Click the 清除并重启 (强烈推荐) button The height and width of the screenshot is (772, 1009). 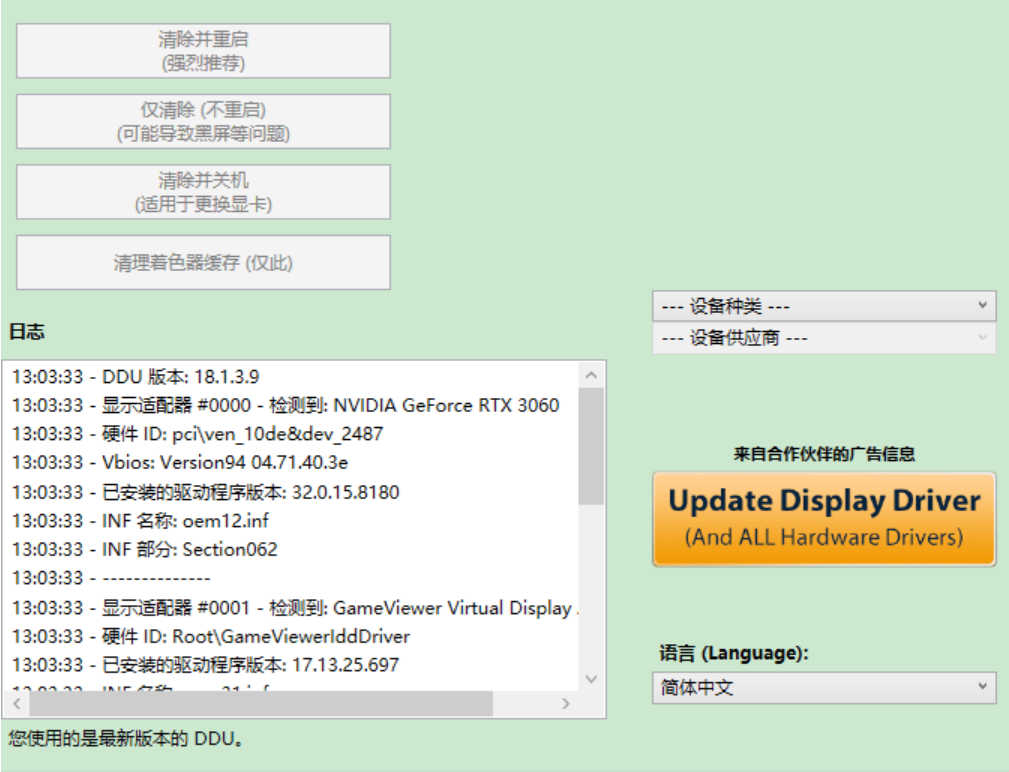[202, 50]
